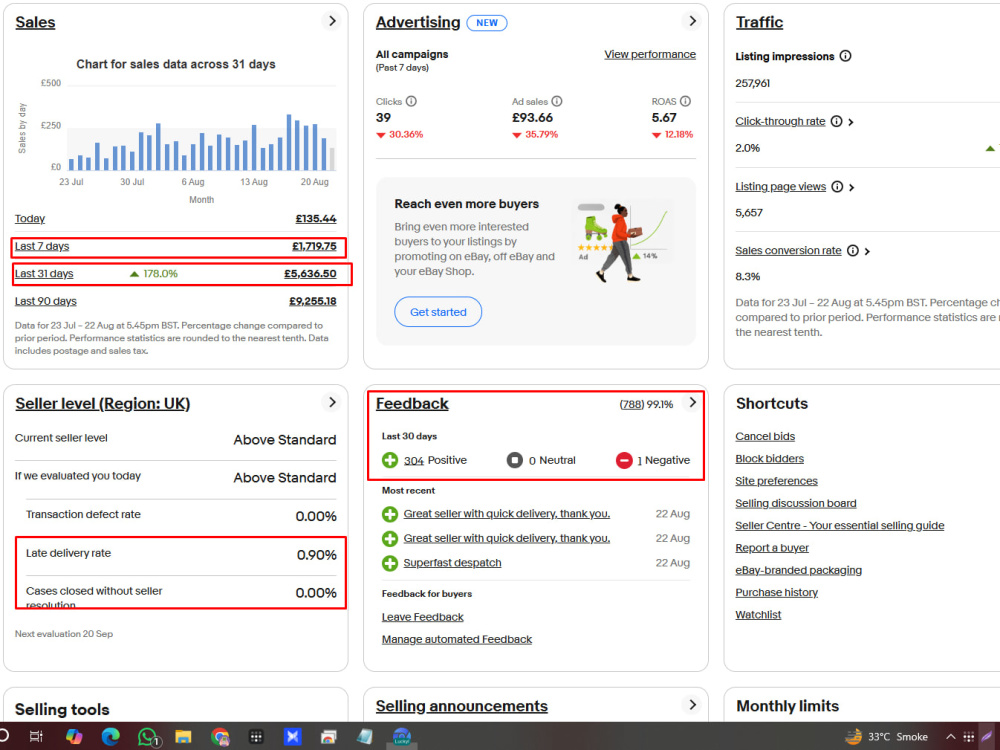Open WhatsApp from the taskbar
Screen dimensions: 1000x750
pos(148,737)
